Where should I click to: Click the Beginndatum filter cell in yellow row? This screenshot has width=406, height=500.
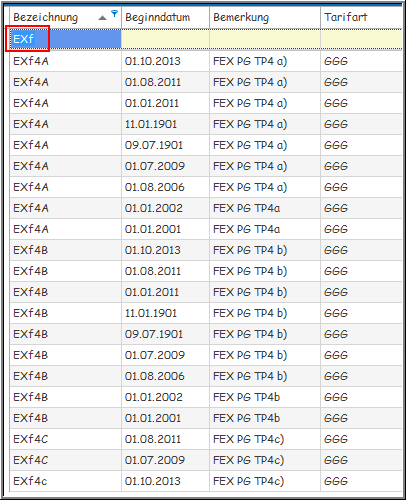(x=165, y=39)
